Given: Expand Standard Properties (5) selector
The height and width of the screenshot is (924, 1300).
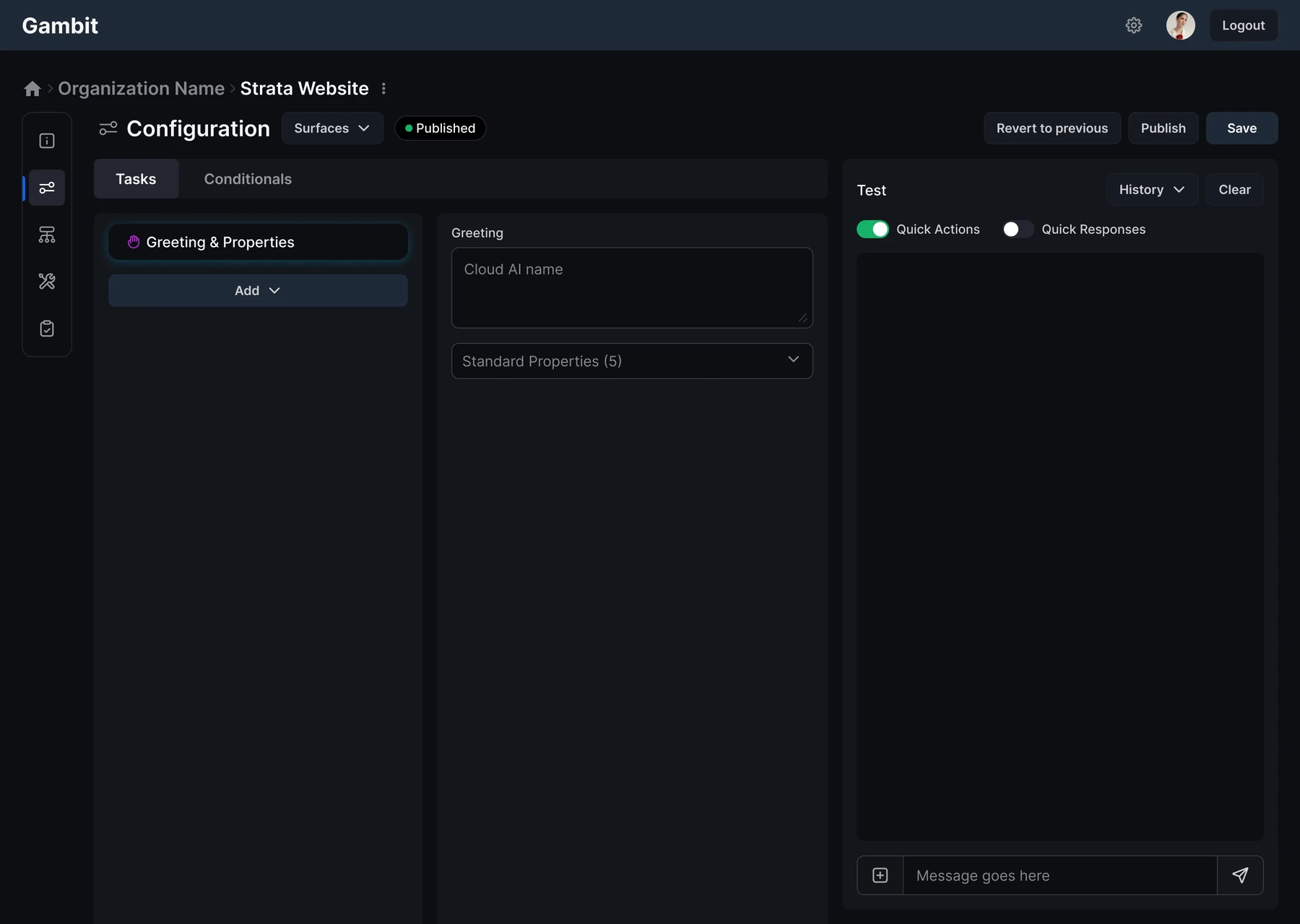Looking at the screenshot, I should pyautogui.click(x=632, y=361).
